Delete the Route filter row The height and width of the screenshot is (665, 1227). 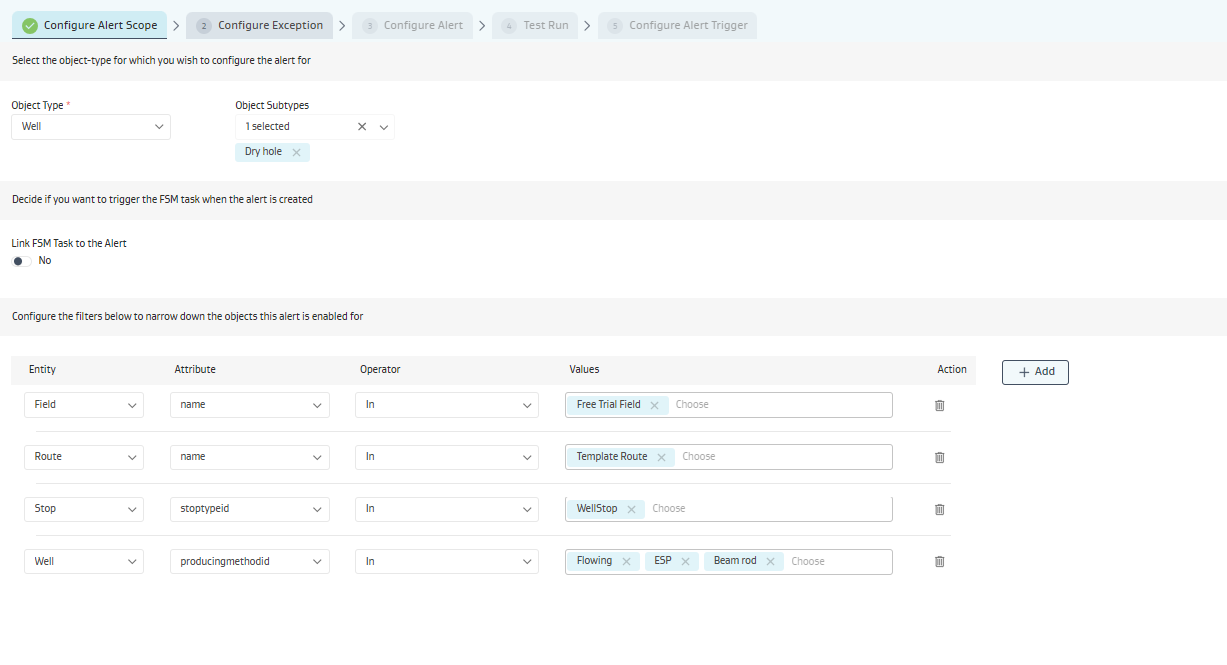point(939,457)
